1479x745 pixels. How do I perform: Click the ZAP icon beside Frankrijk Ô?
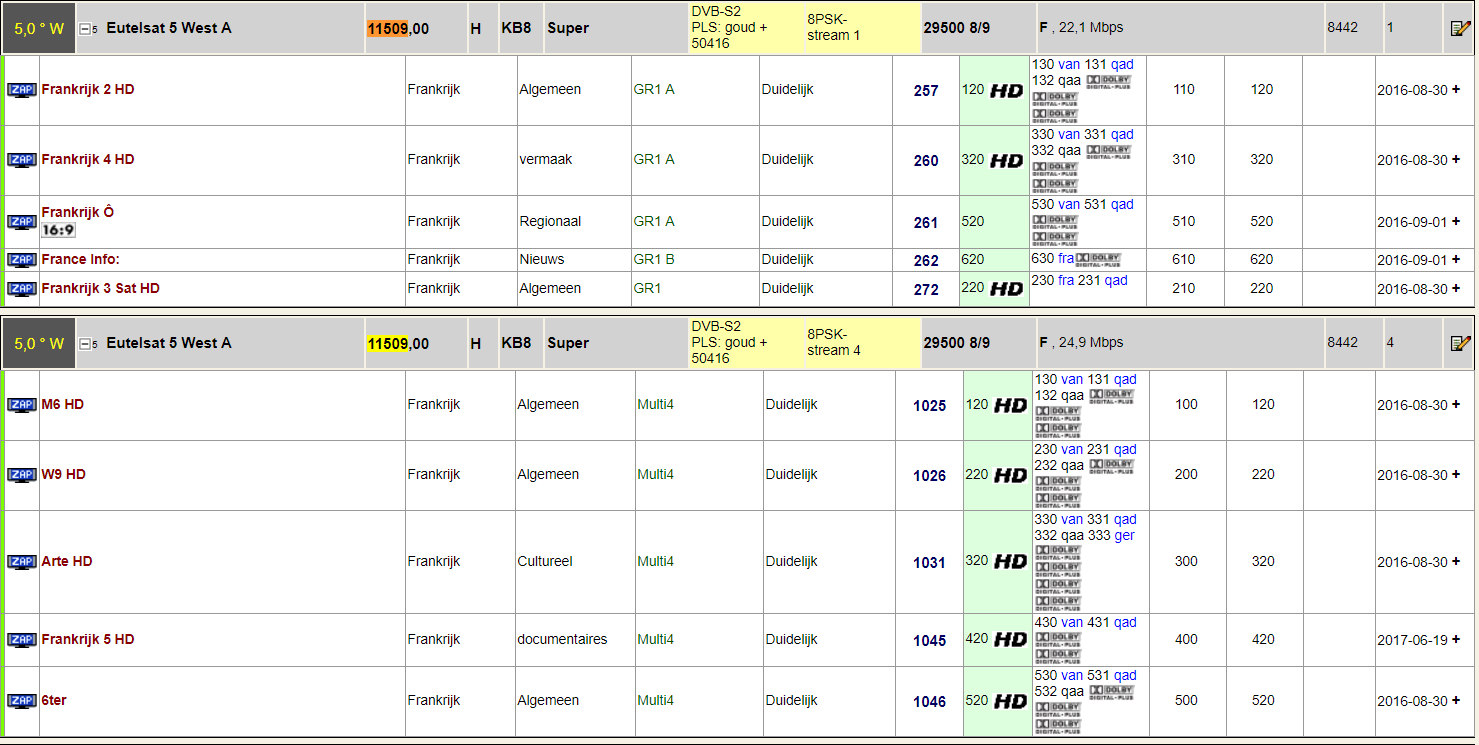point(22,222)
